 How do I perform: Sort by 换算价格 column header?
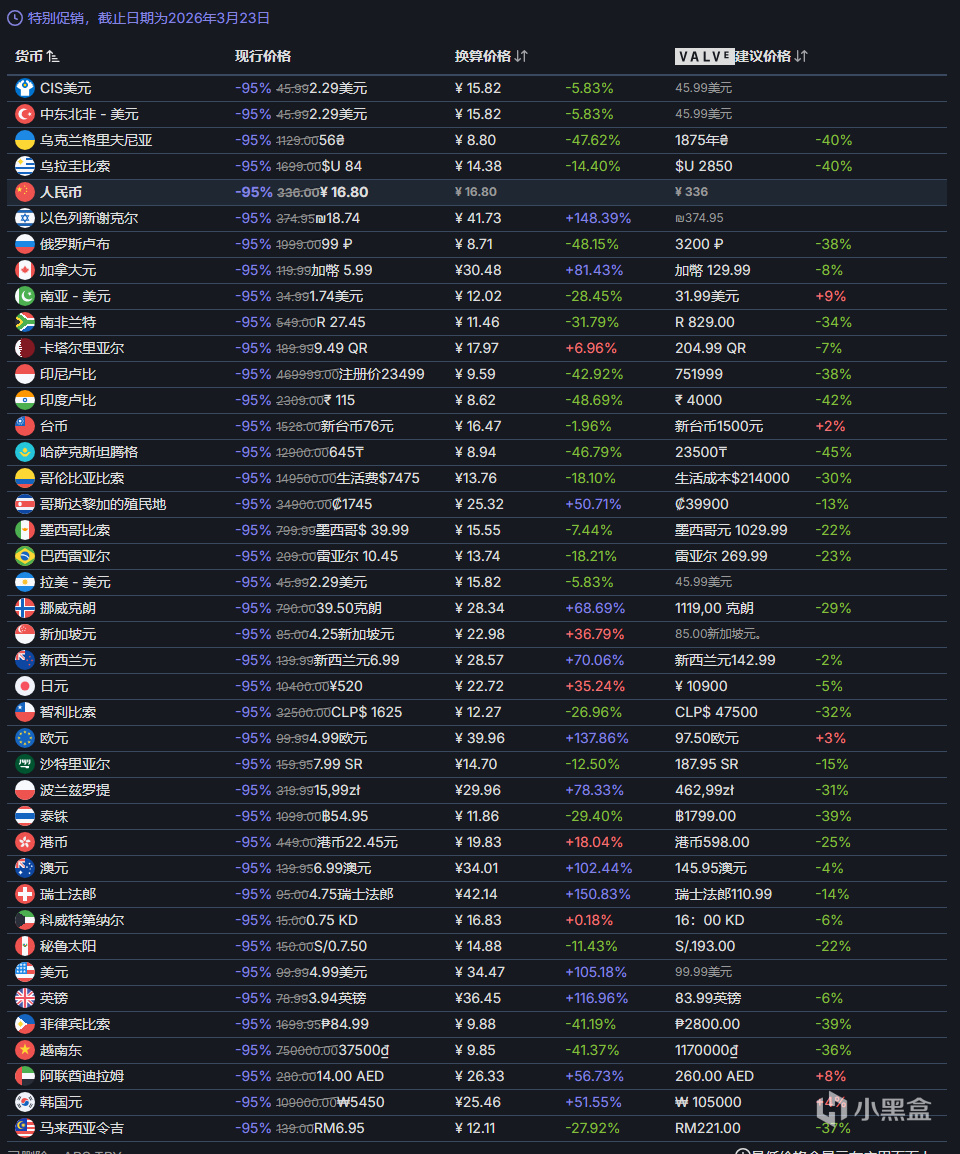pos(491,56)
